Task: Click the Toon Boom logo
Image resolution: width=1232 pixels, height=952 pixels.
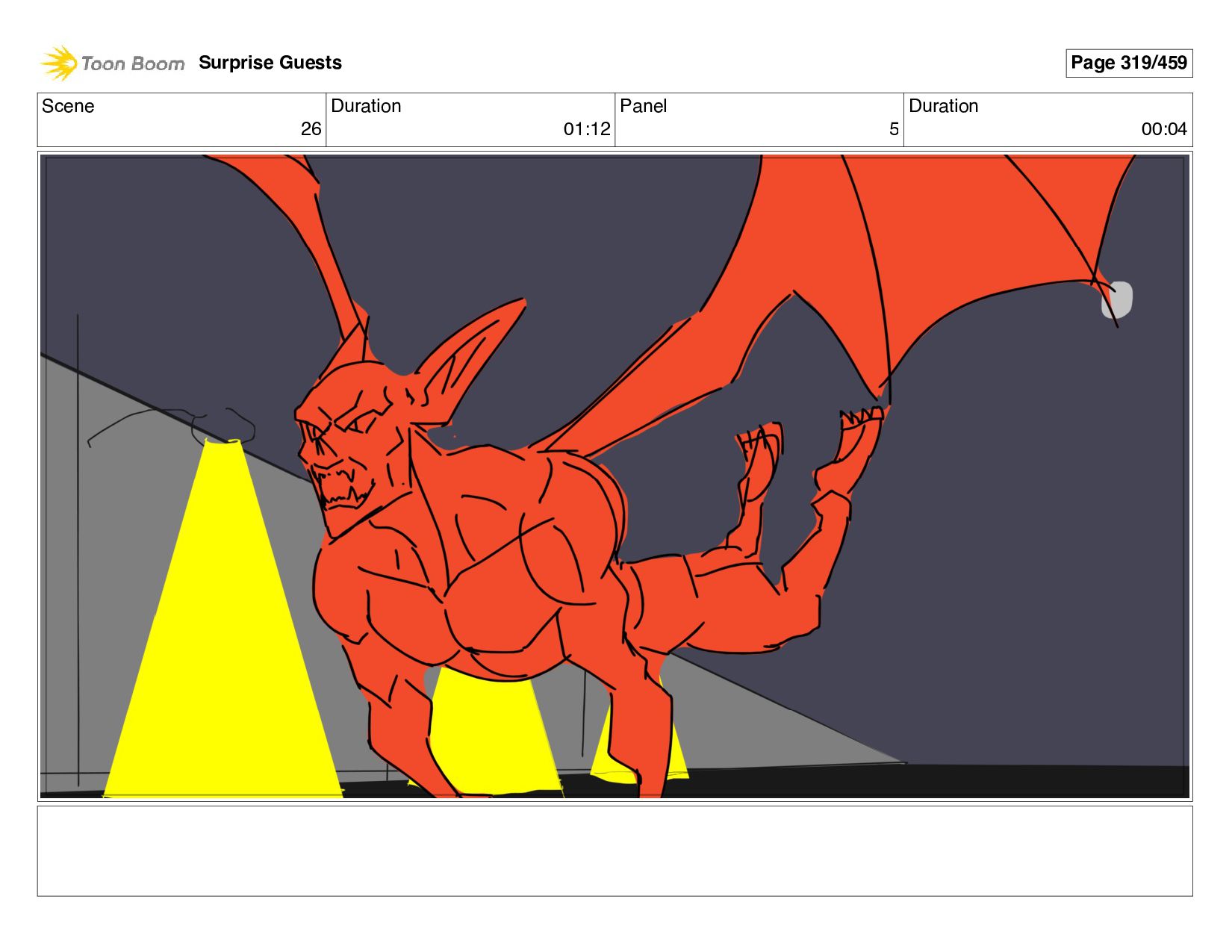Action: click(112, 63)
